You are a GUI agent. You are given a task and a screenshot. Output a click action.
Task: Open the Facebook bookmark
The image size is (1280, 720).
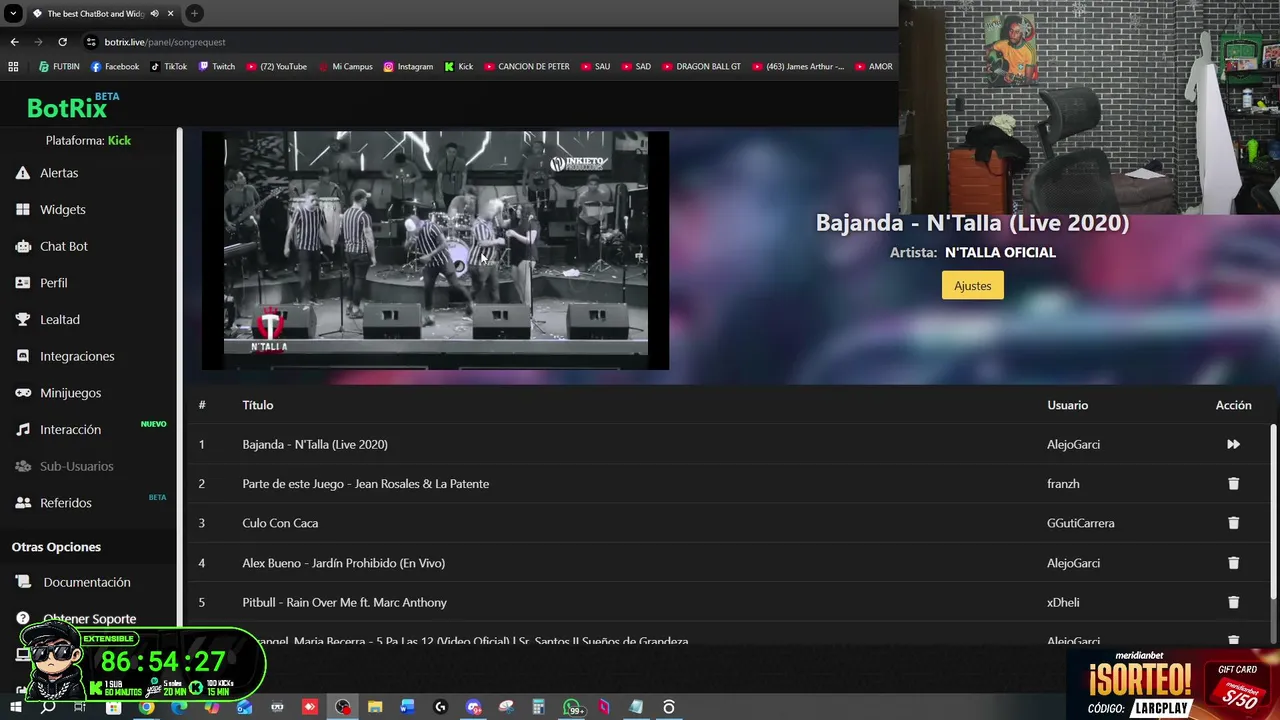(x=115, y=67)
